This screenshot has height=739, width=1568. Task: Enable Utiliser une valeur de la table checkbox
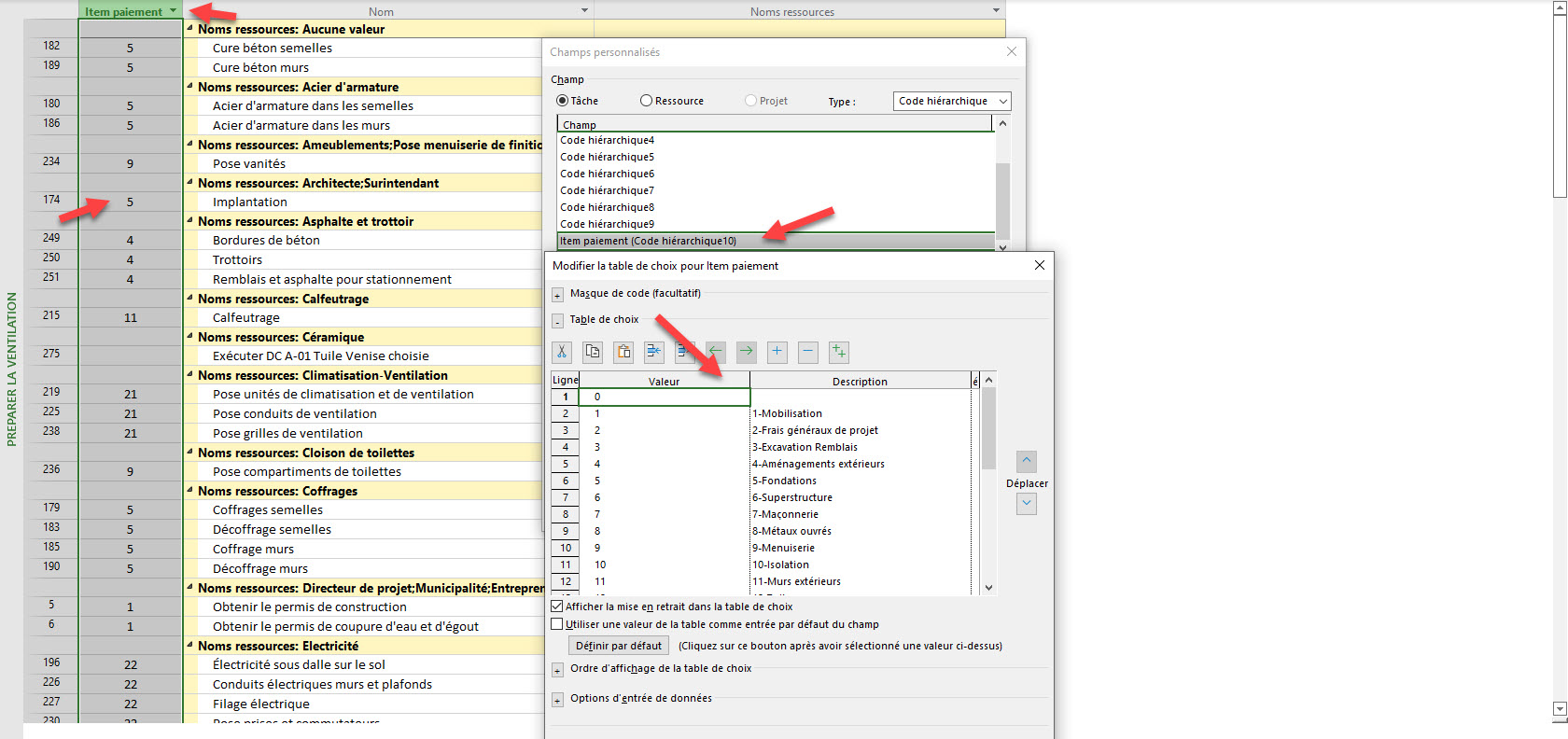(x=557, y=624)
